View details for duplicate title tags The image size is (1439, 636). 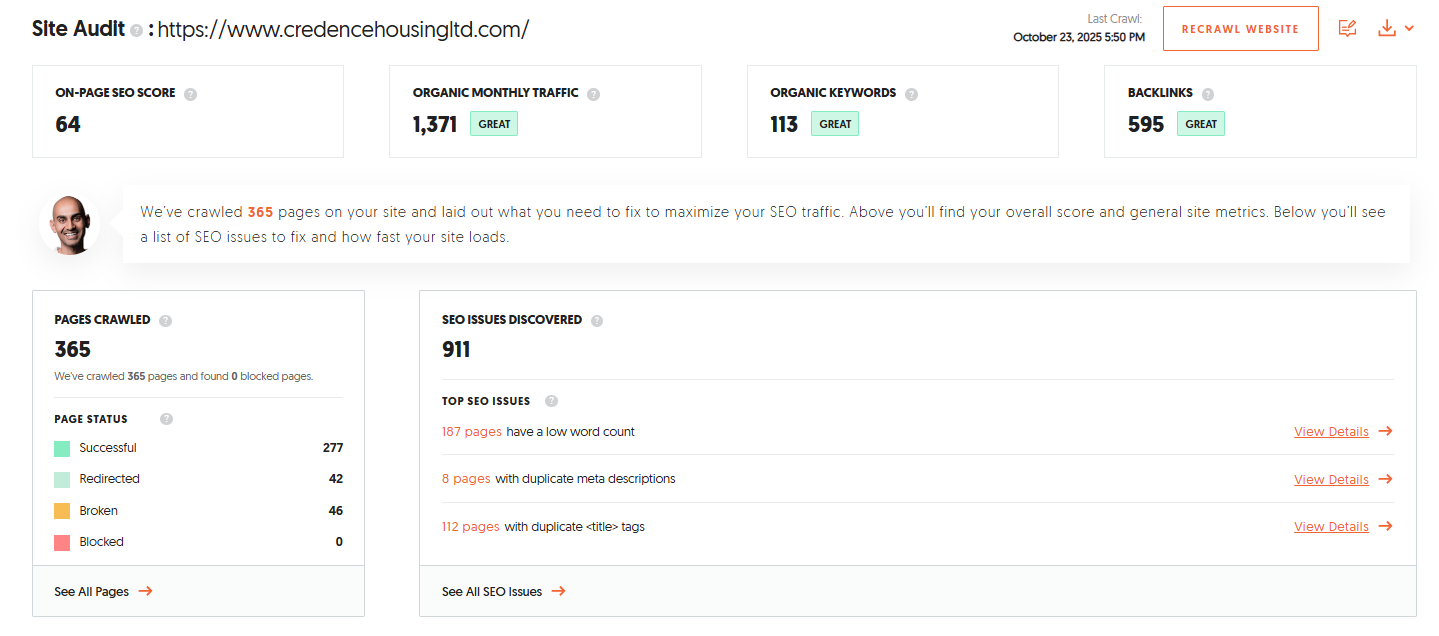[x=1342, y=527]
